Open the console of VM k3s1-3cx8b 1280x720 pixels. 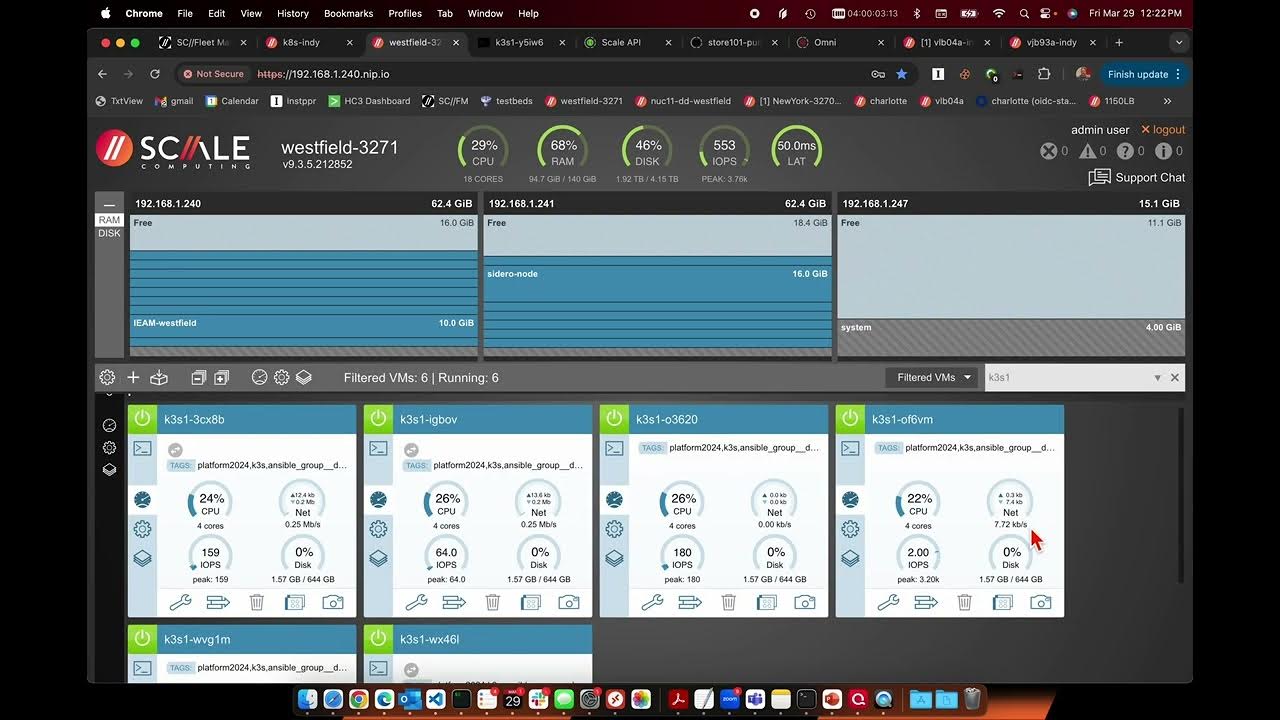click(x=142, y=449)
